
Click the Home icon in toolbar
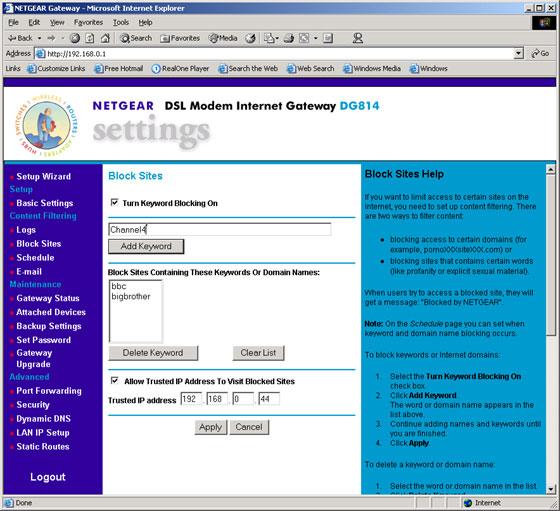point(105,38)
